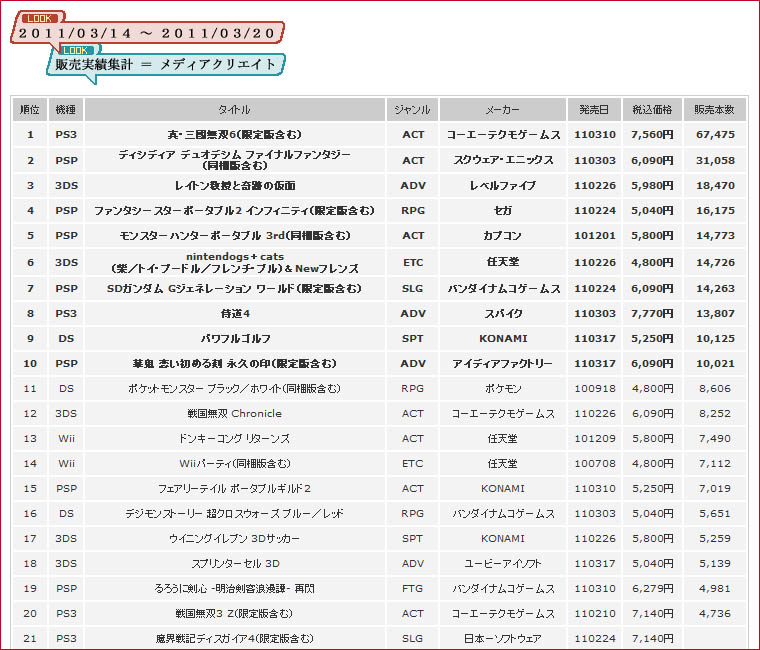The width and height of the screenshot is (760, 650).
Task: Click the red LOOK badge above the dates
Action: (x=39, y=18)
